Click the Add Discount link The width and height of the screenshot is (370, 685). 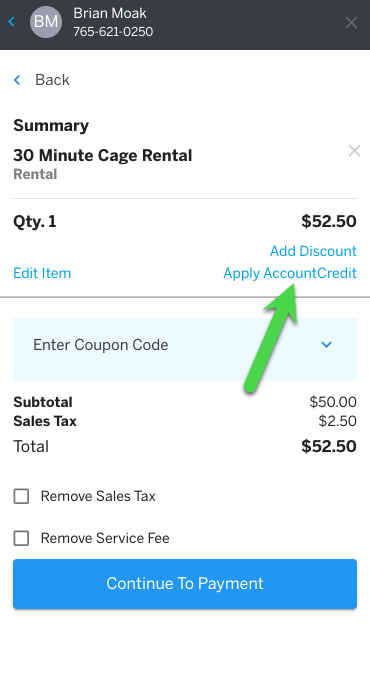click(x=313, y=251)
